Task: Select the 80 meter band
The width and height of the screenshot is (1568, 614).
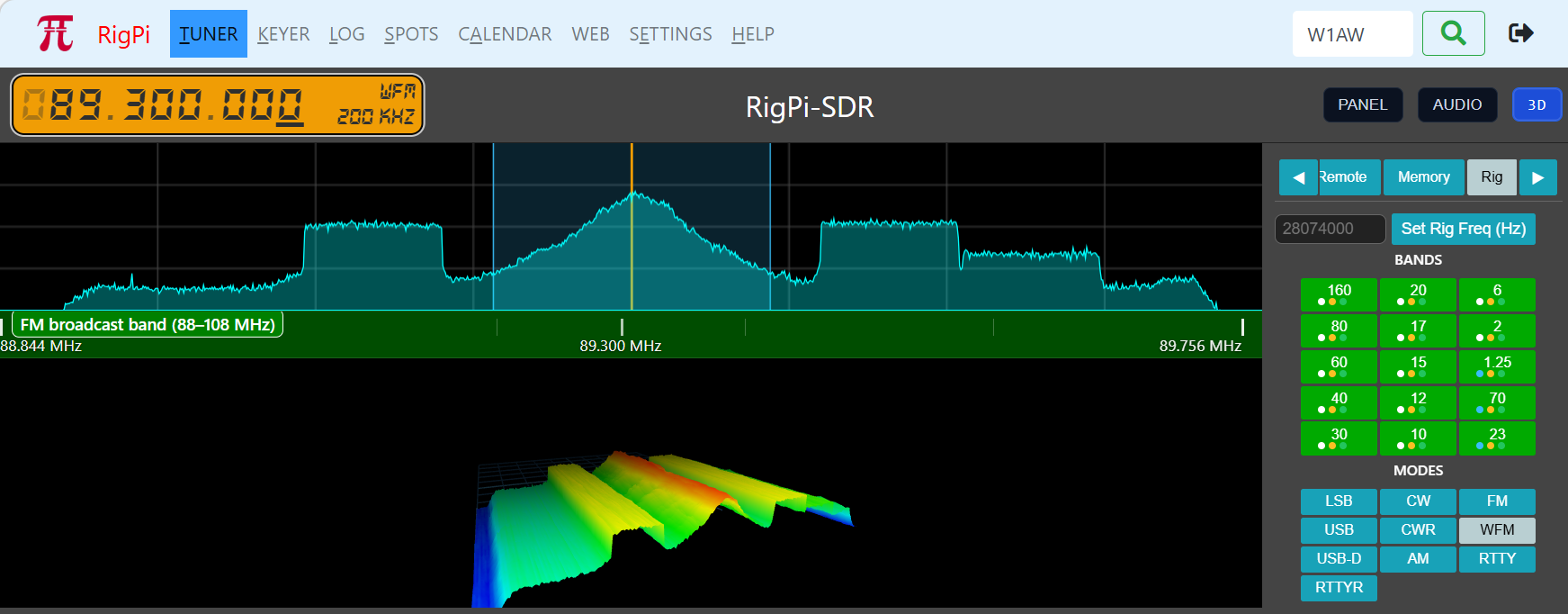Action: [1339, 330]
